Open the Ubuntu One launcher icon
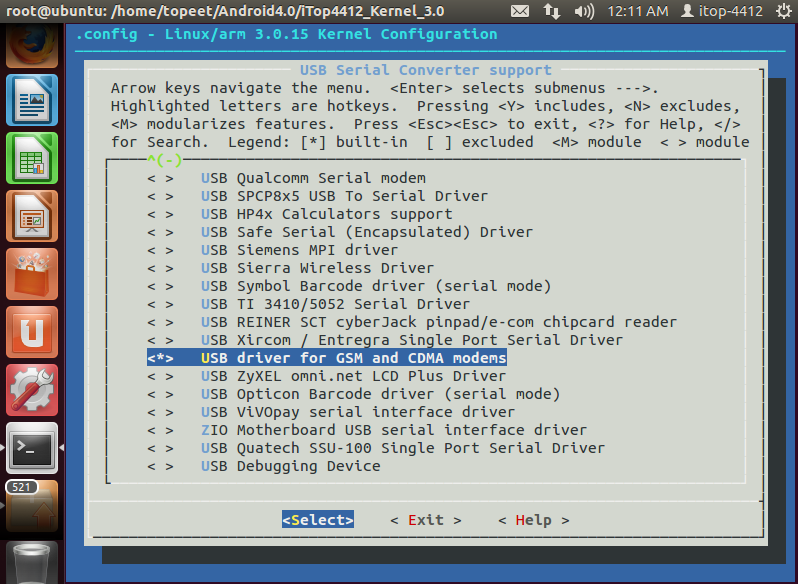 point(32,332)
